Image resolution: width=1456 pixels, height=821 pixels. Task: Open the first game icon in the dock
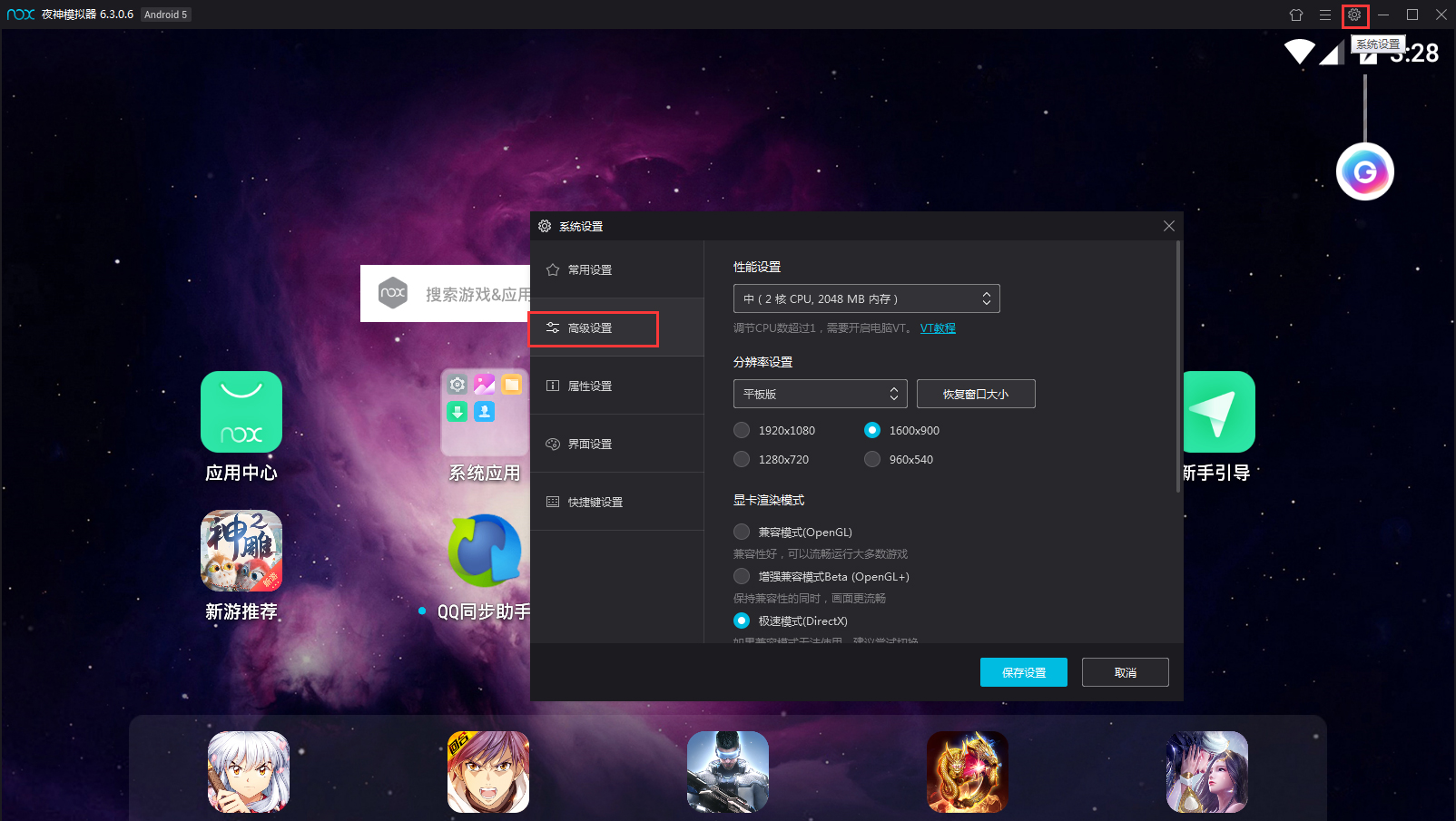[248, 772]
